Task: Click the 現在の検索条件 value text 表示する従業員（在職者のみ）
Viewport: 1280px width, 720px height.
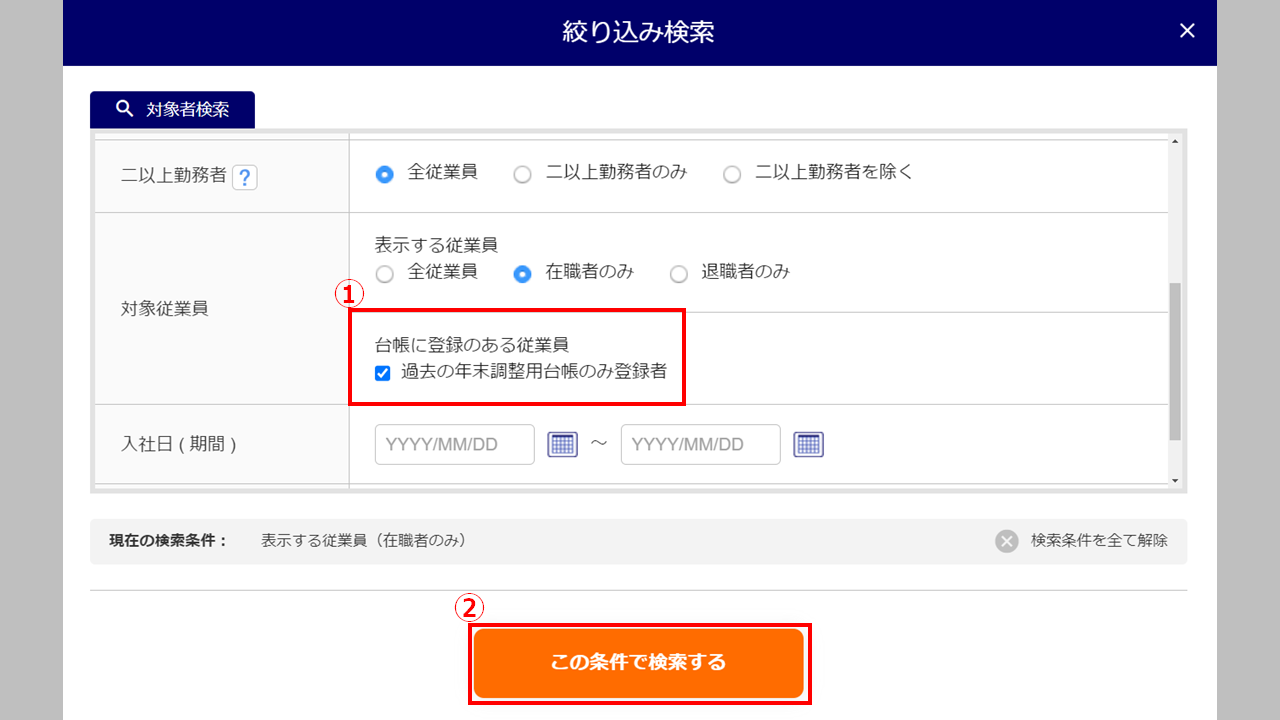Action: (x=364, y=541)
